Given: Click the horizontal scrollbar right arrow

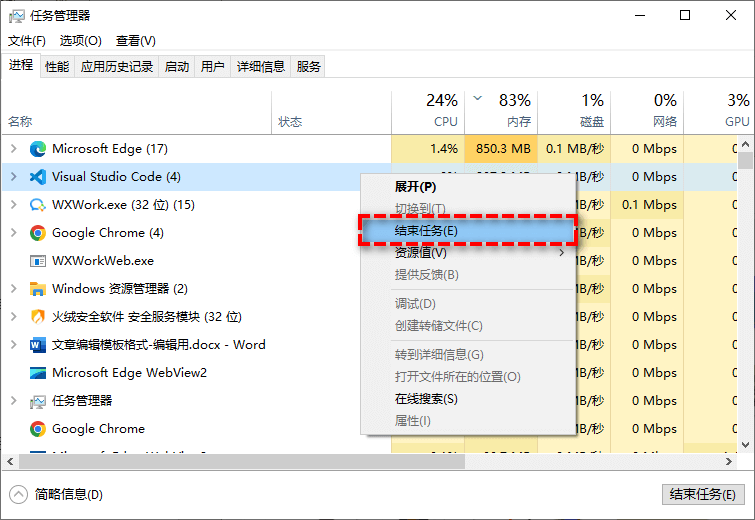Looking at the screenshot, I should pyautogui.click(x=729, y=461).
